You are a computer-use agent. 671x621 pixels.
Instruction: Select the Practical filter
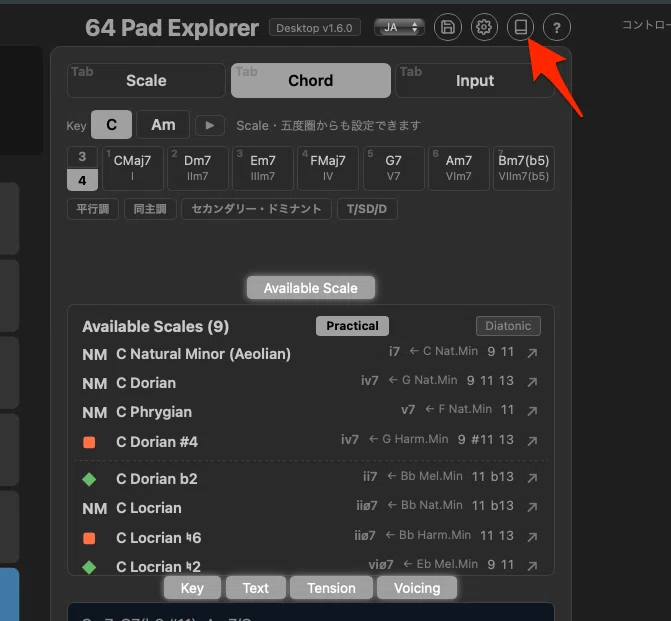[x=352, y=326]
